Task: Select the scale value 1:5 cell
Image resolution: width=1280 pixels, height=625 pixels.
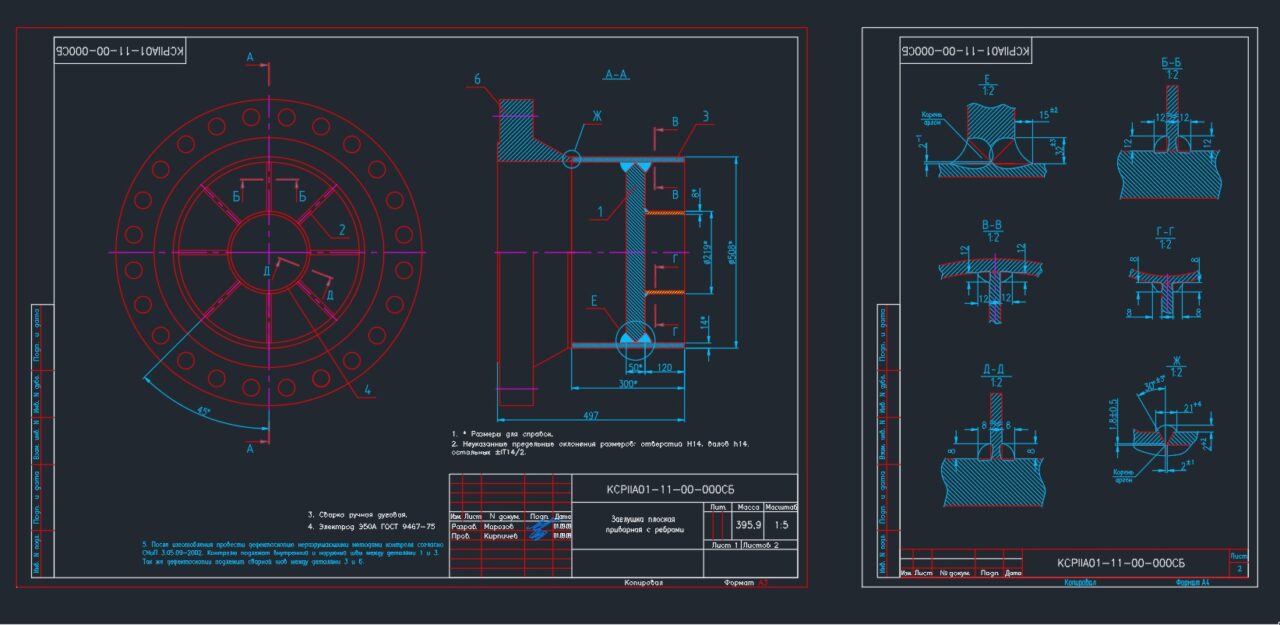Action: (780, 524)
